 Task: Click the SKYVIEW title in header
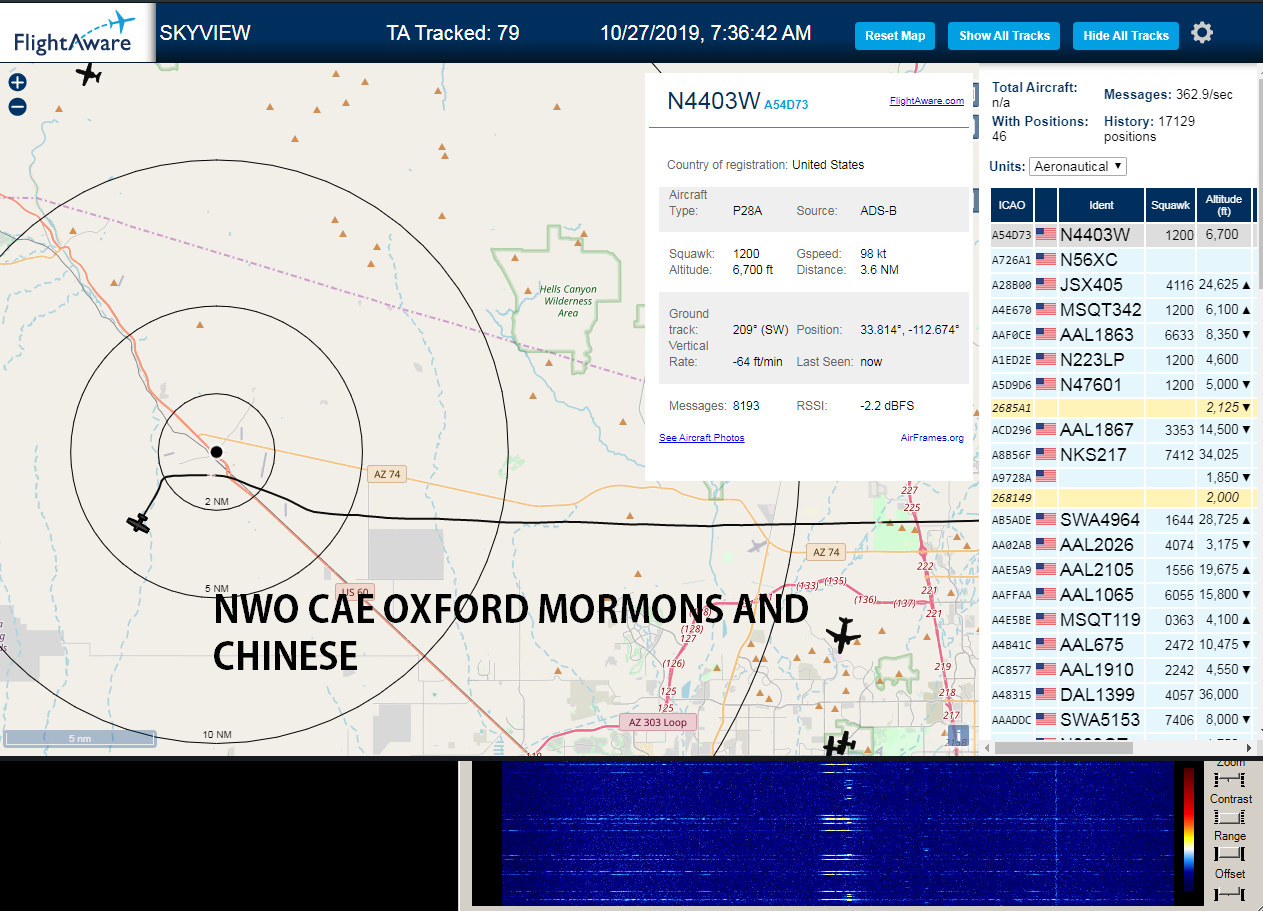205,33
